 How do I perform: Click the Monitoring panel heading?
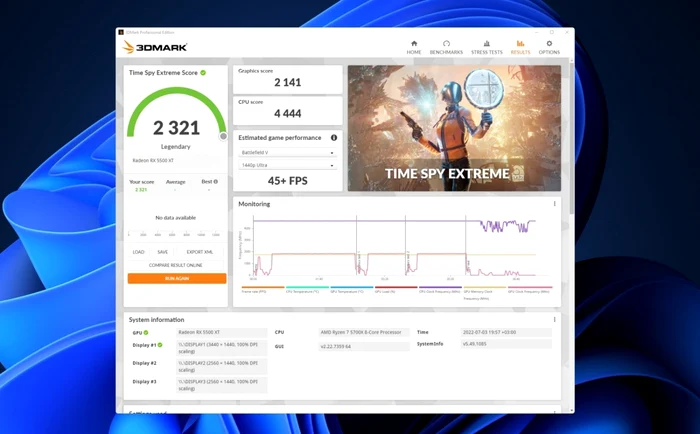pos(254,204)
